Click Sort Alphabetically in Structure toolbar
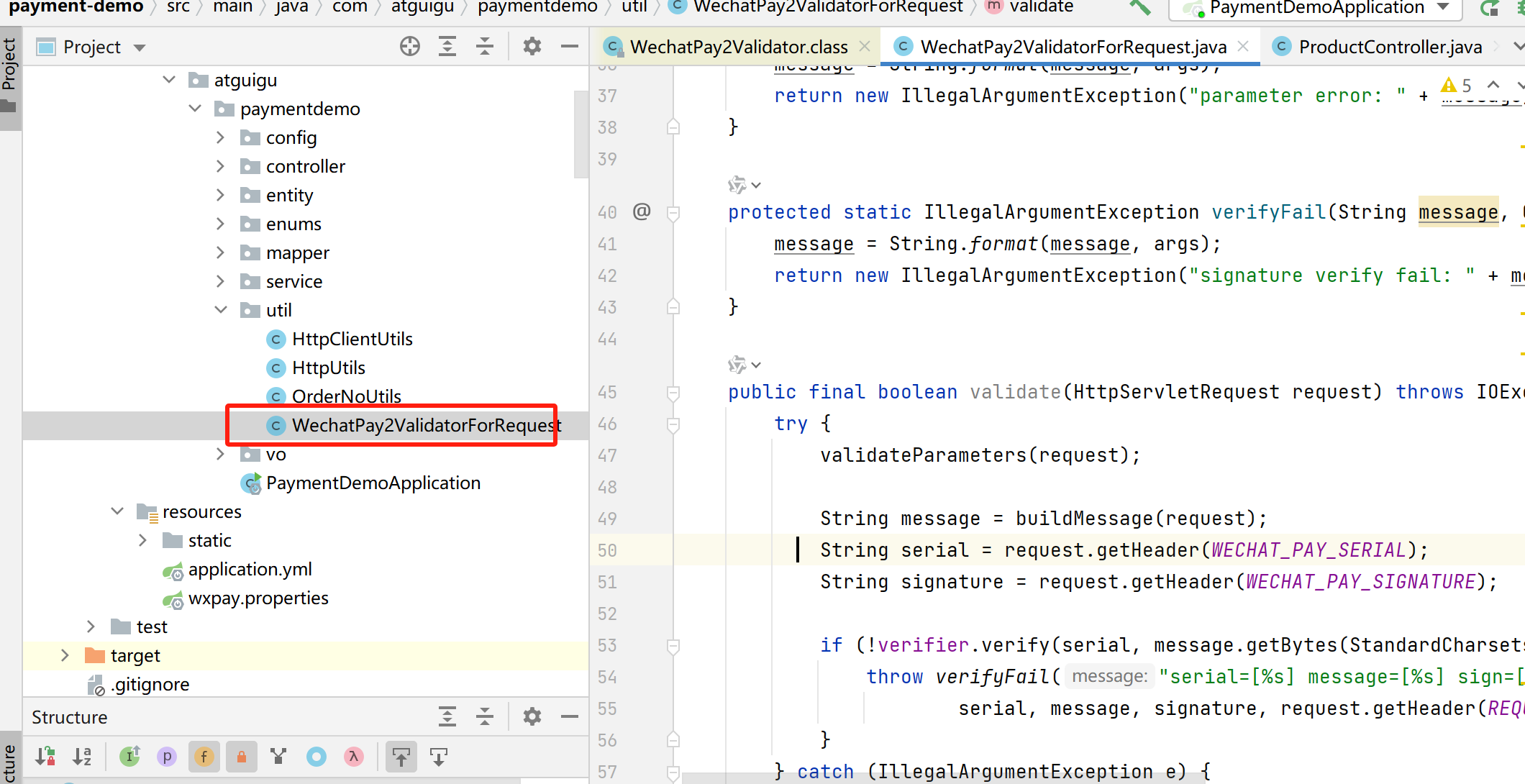 [x=83, y=756]
